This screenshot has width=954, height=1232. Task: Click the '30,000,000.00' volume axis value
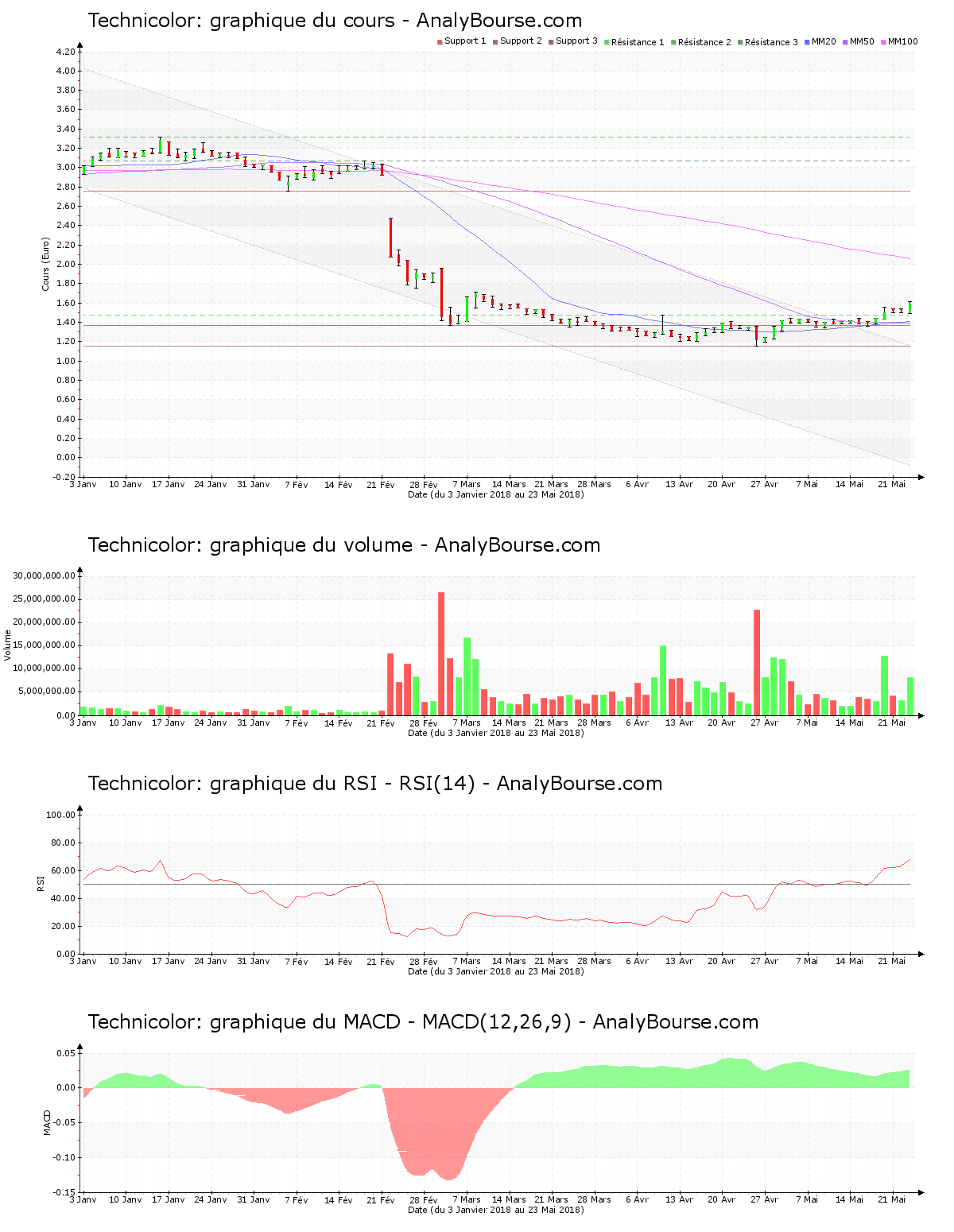click(45, 575)
